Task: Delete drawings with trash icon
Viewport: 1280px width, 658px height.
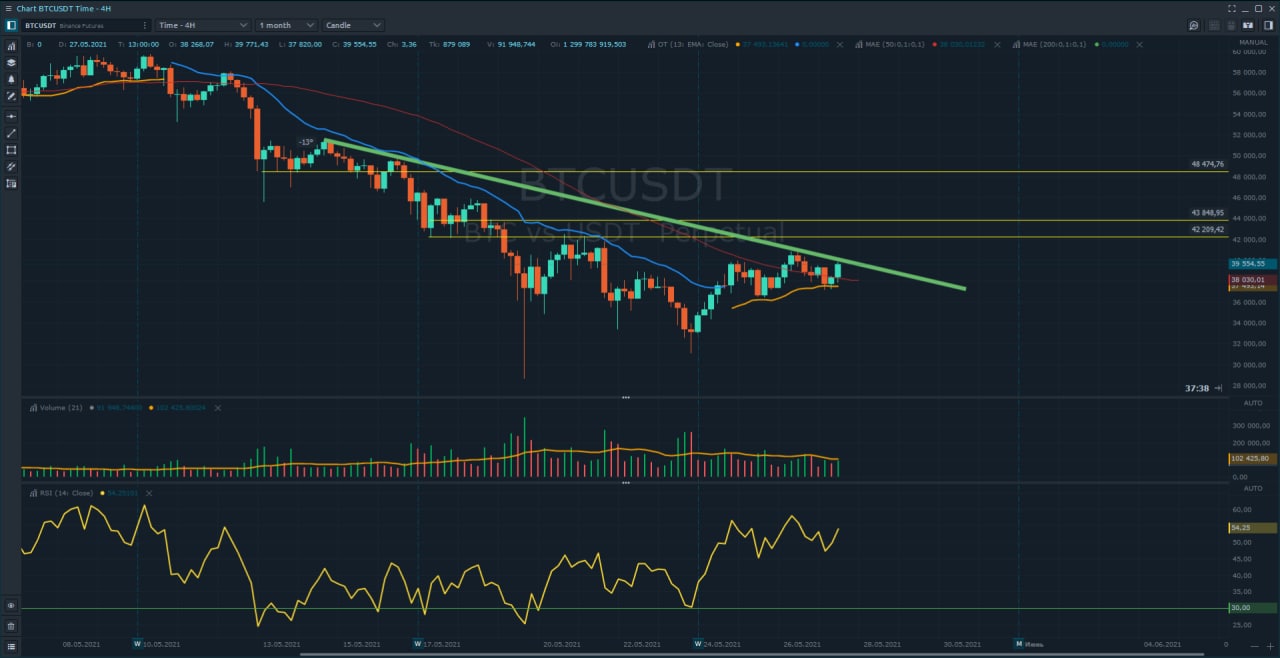Action: click(x=11, y=626)
